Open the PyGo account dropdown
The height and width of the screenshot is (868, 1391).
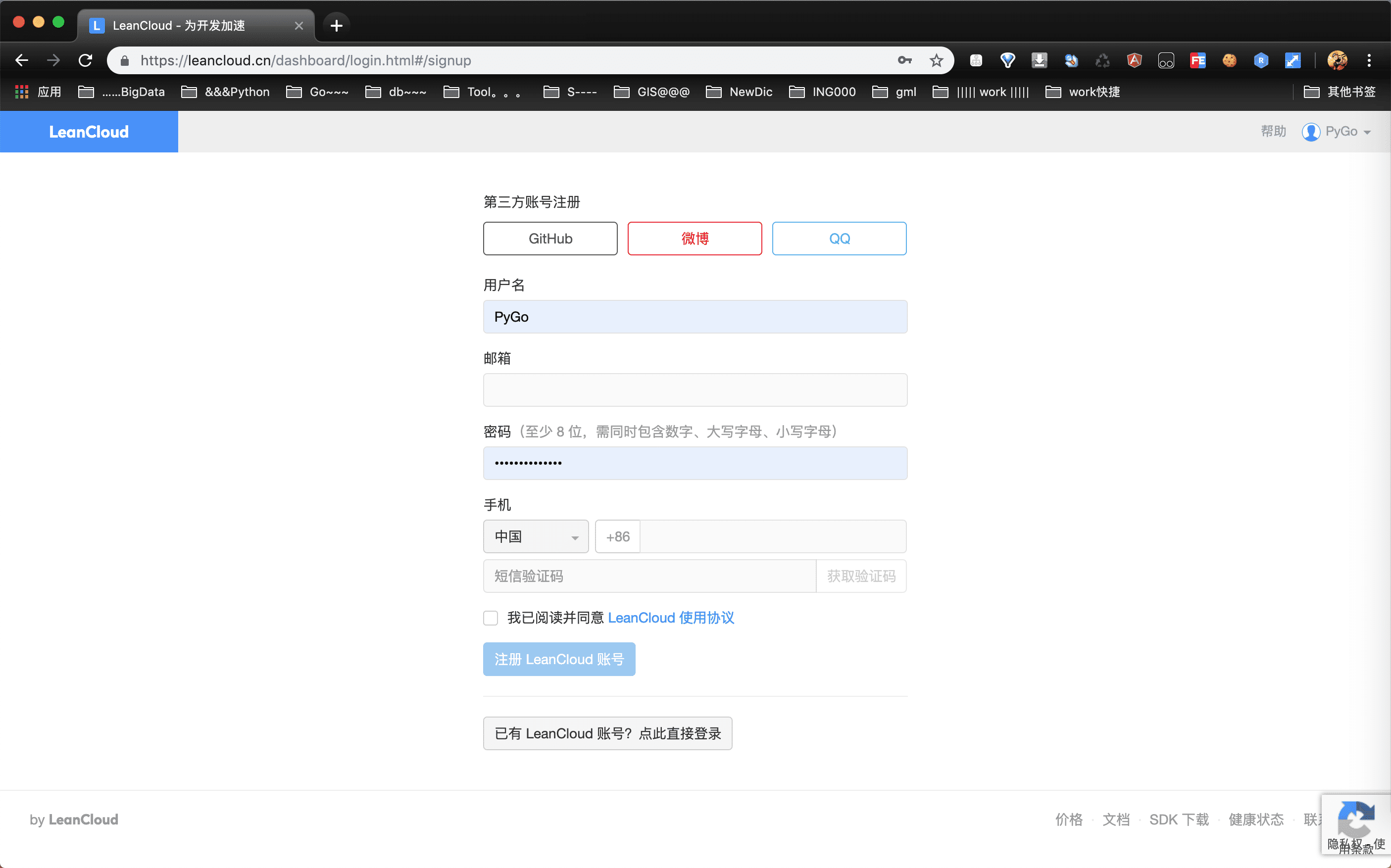(1337, 132)
